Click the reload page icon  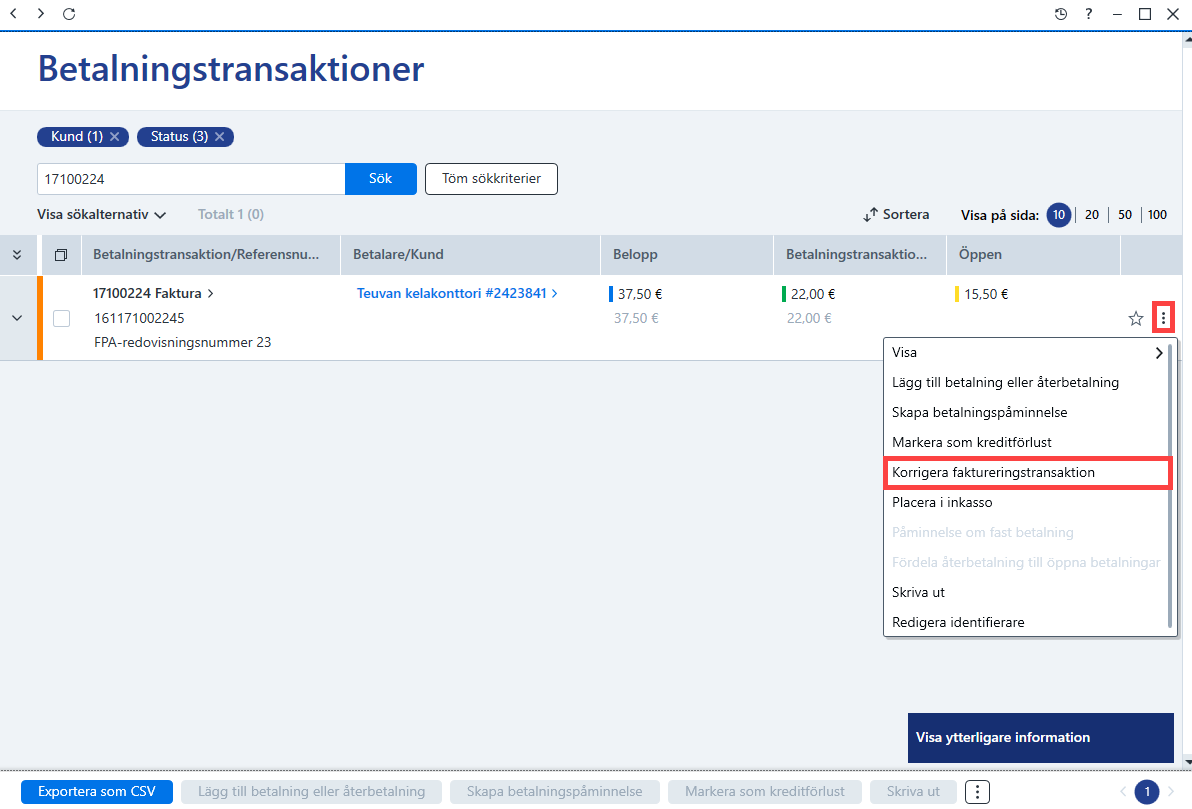click(x=69, y=14)
